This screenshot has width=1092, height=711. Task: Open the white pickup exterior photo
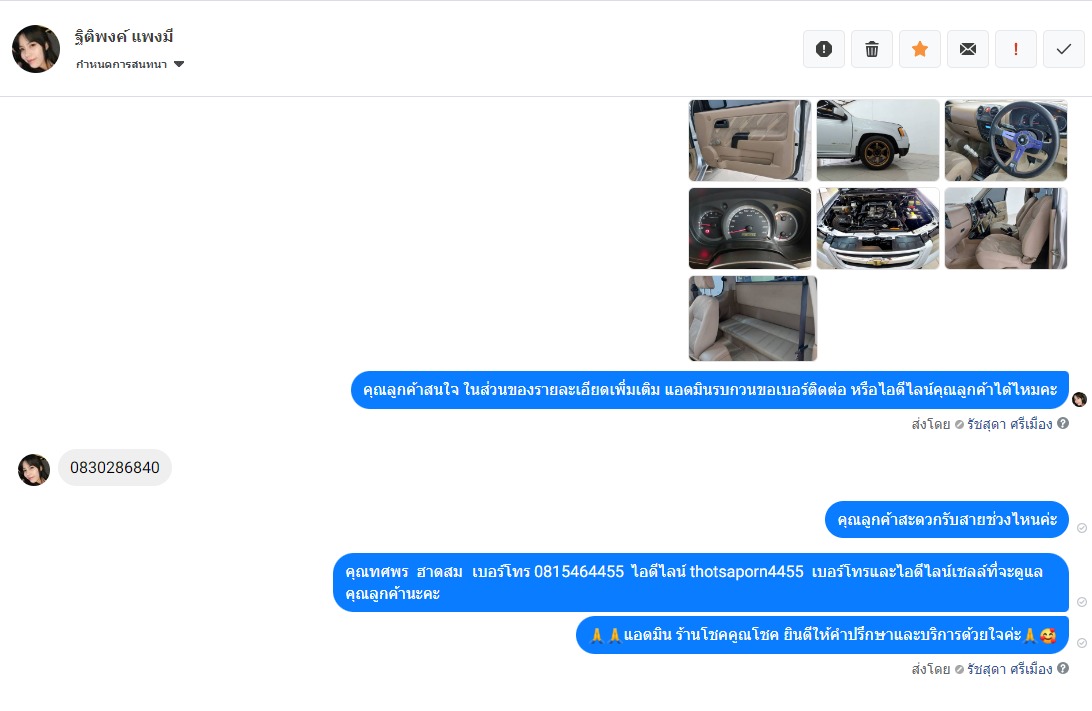(878, 140)
